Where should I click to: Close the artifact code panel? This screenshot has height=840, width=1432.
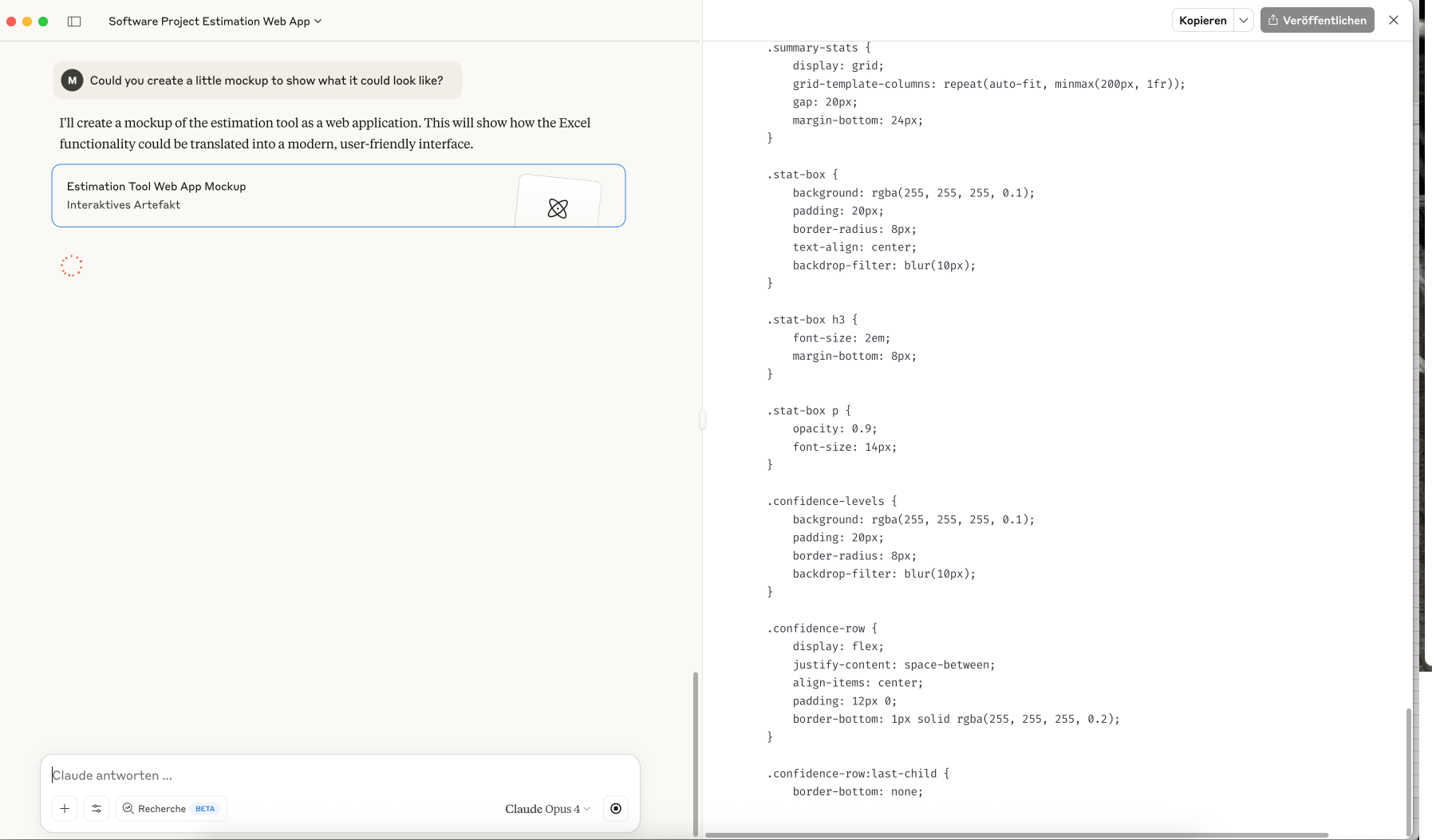[x=1394, y=21]
